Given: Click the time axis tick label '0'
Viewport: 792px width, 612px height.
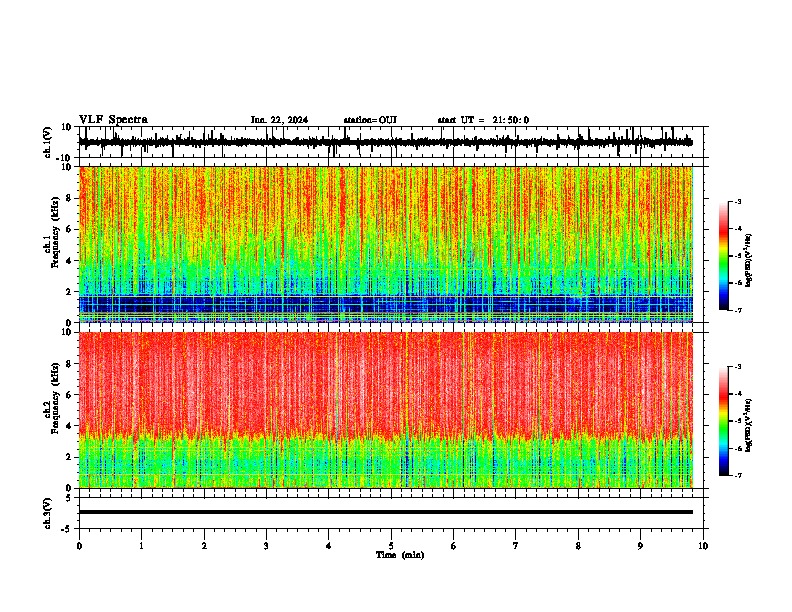Looking at the screenshot, I should [x=79, y=546].
